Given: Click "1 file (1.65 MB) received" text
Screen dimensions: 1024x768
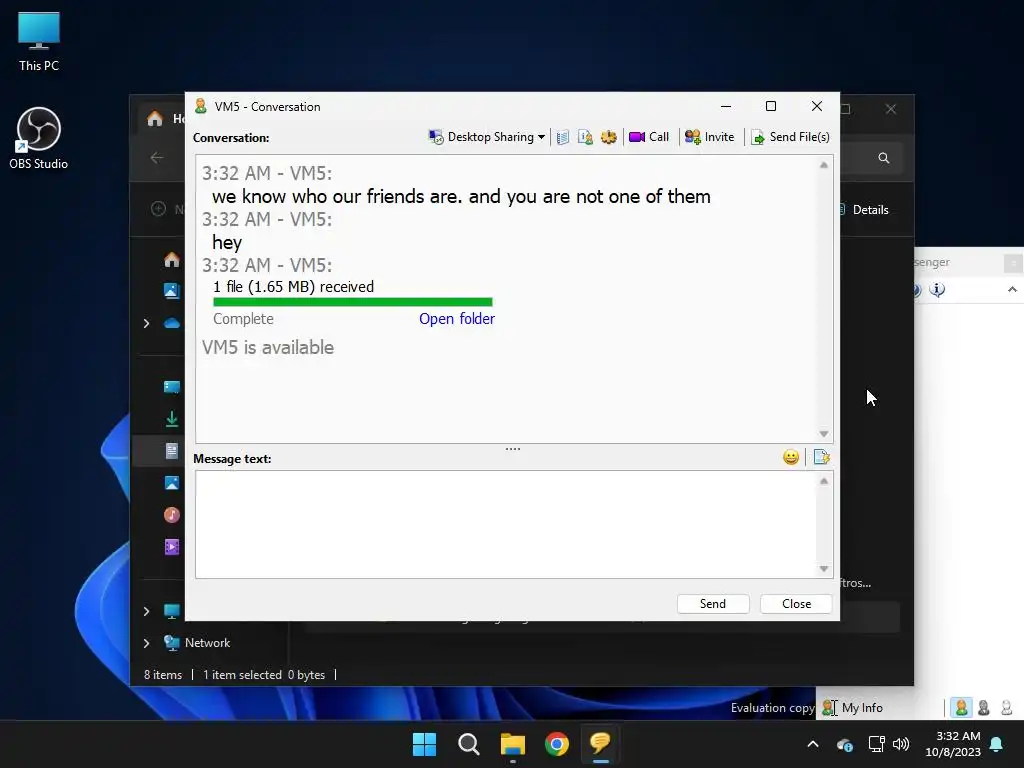Looking at the screenshot, I should pos(293,287).
